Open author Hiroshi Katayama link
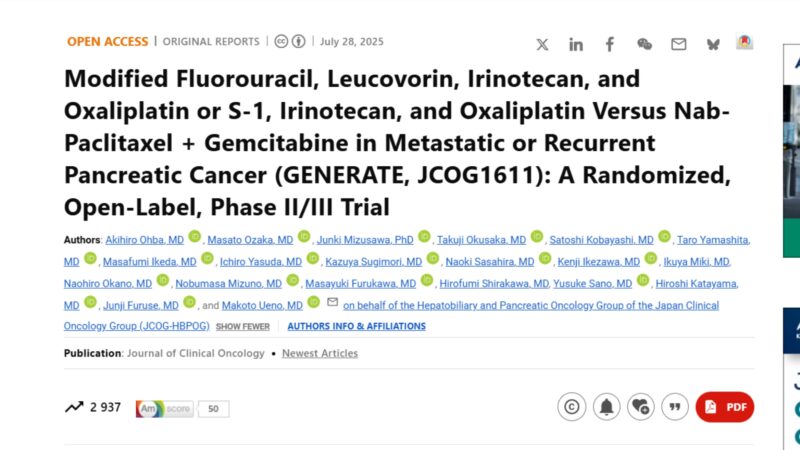 pos(696,284)
